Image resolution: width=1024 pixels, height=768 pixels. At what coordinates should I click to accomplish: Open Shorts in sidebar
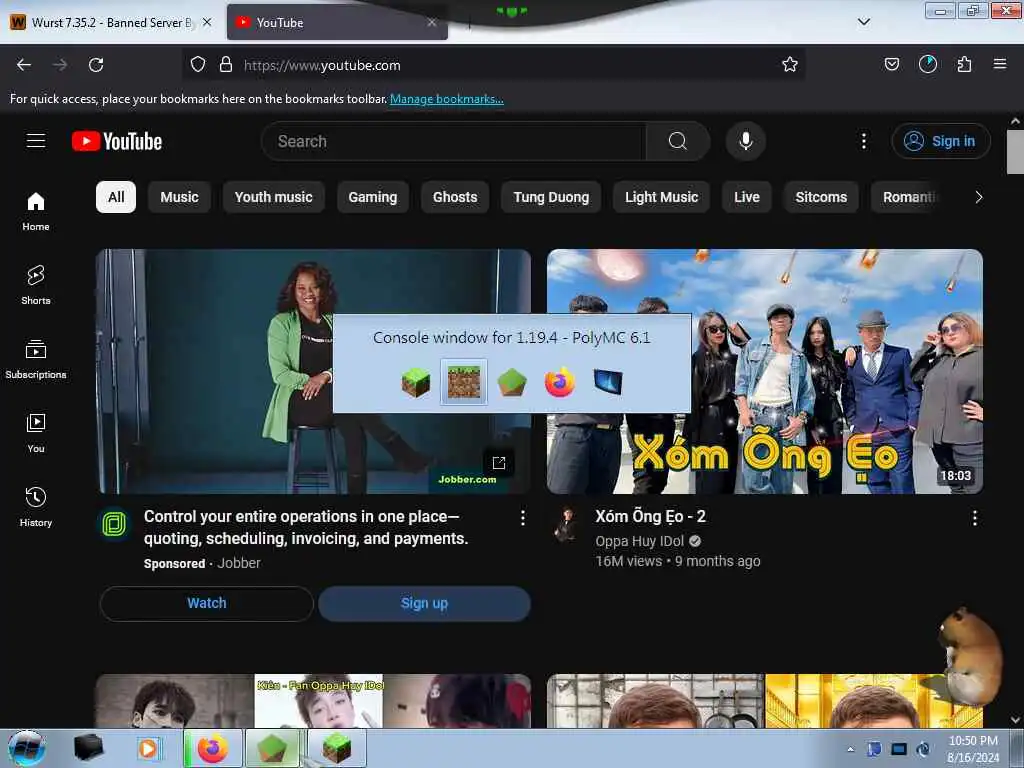pyautogui.click(x=36, y=285)
